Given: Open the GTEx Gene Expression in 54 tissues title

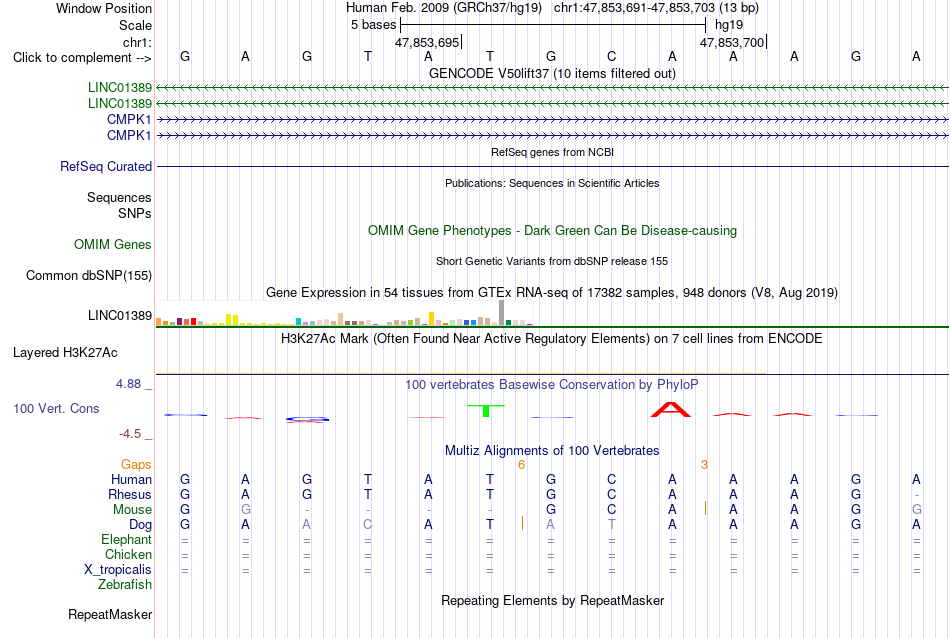Looking at the screenshot, I should 552,293.
